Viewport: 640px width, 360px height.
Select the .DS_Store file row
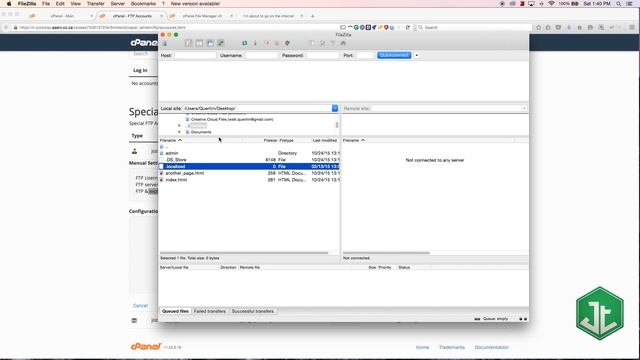click(x=249, y=160)
